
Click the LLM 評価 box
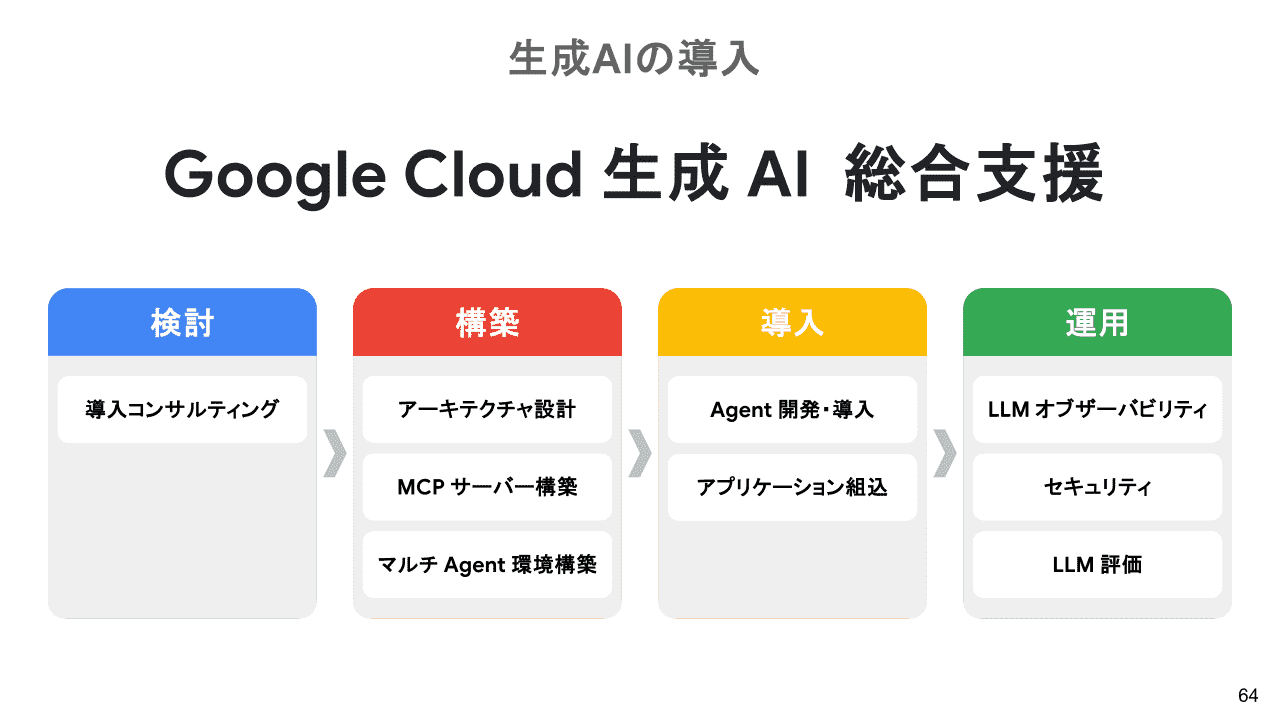(1097, 564)
